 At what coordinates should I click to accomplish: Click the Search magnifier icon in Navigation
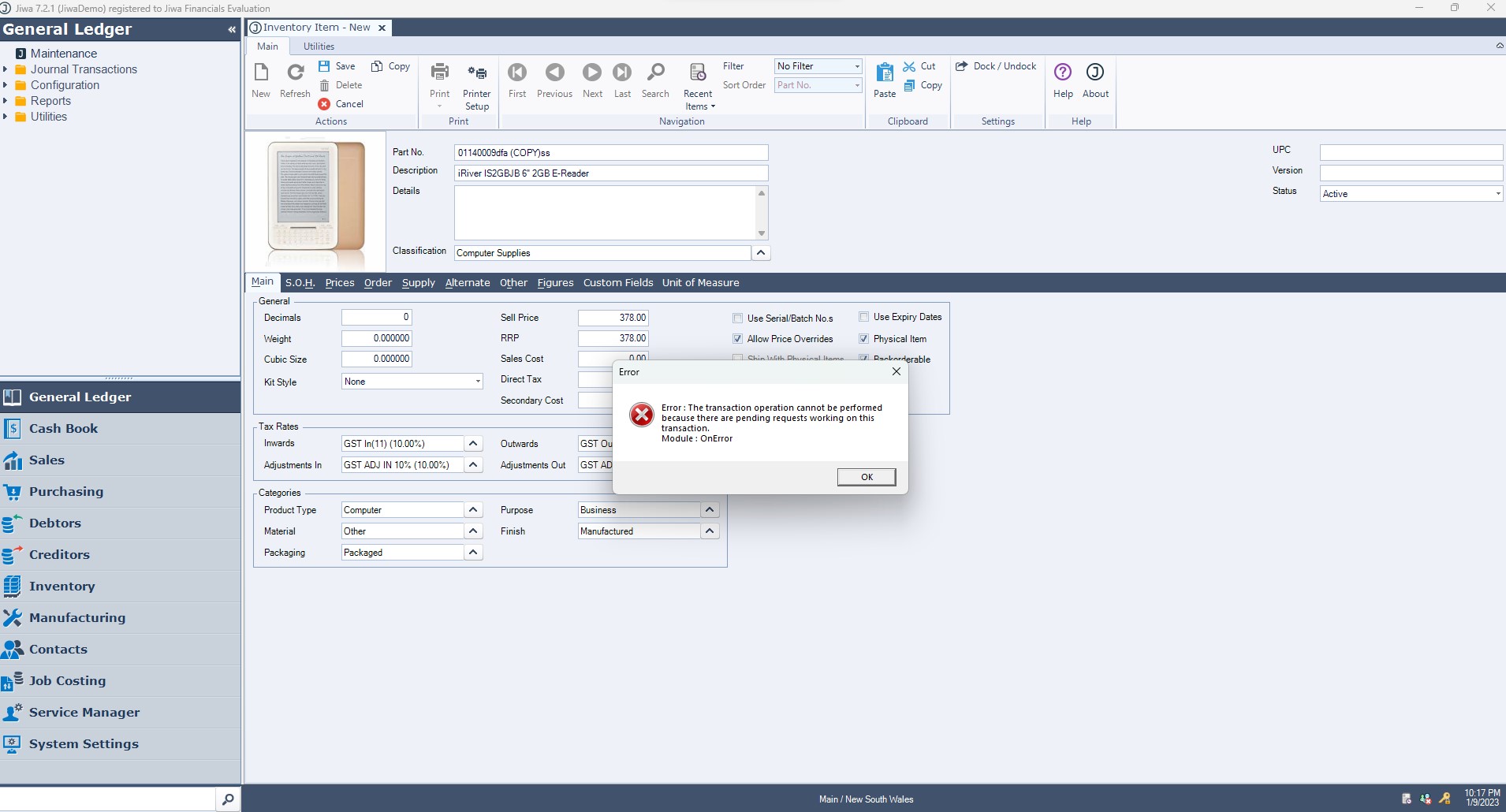pos(655,73)
